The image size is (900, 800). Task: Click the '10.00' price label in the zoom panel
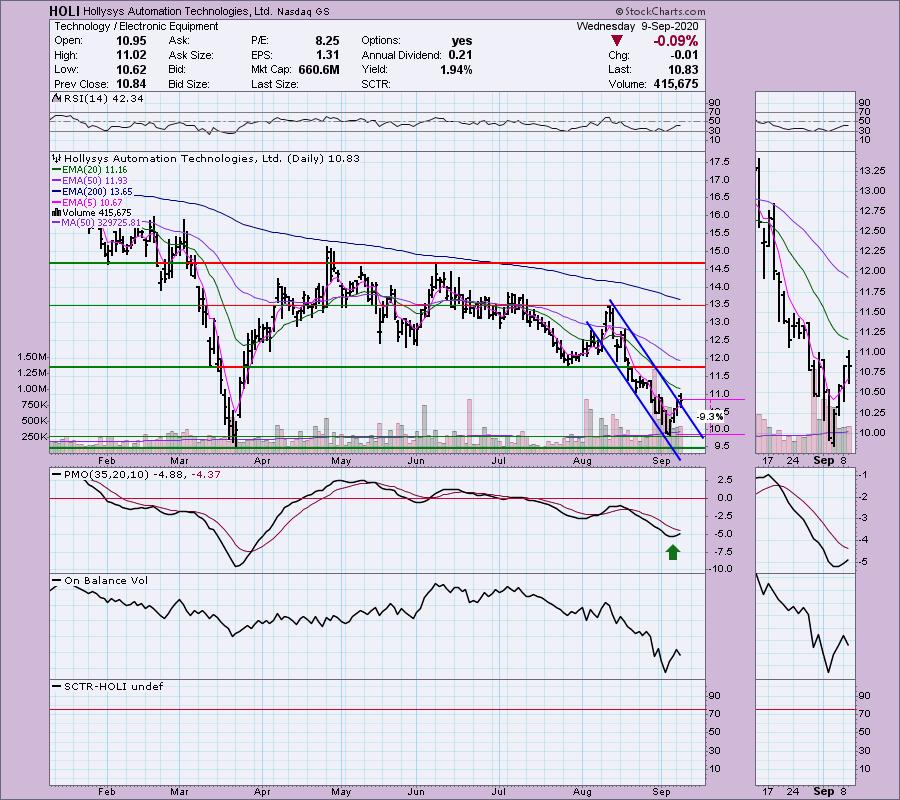point(871,433)
